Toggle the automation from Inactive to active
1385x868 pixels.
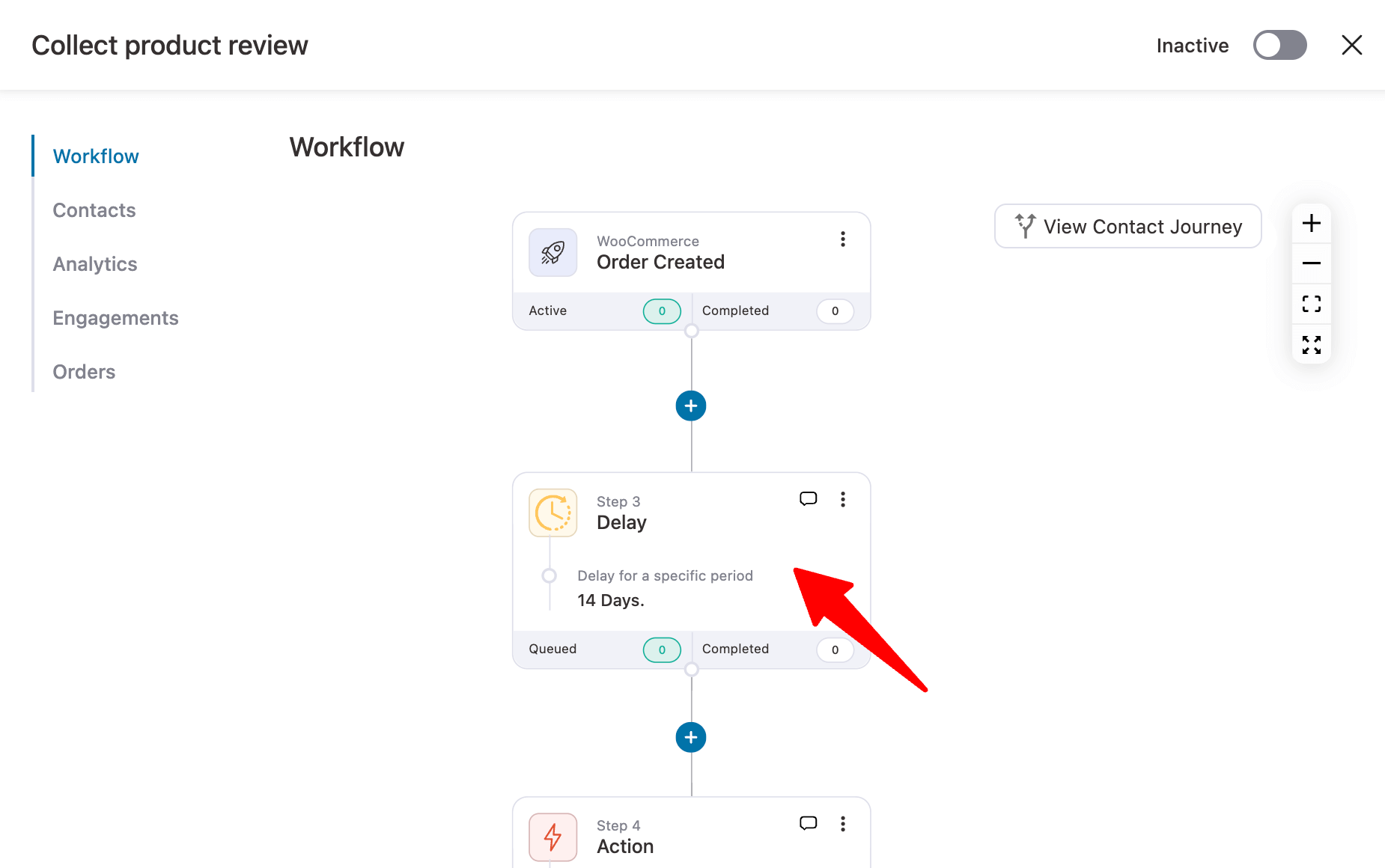[x=1279, y=45]
